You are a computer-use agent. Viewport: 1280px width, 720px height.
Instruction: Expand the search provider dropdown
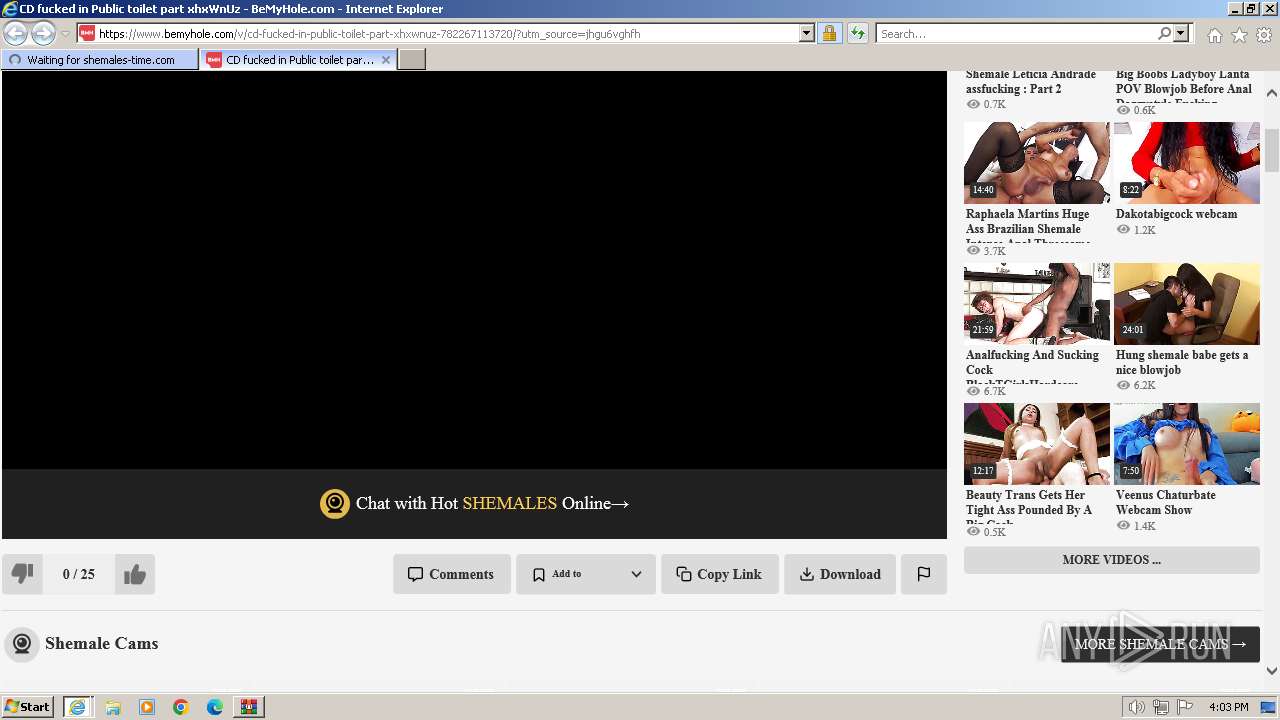(1181, 33)
